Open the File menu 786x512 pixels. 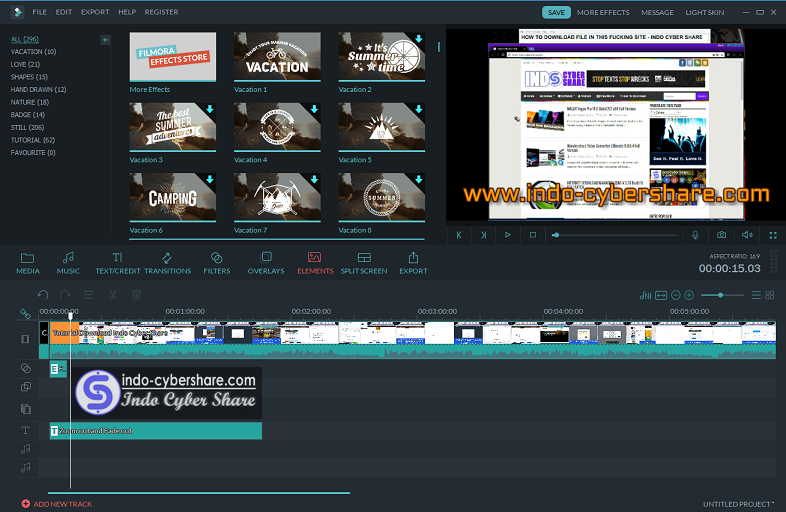point(40,12)
